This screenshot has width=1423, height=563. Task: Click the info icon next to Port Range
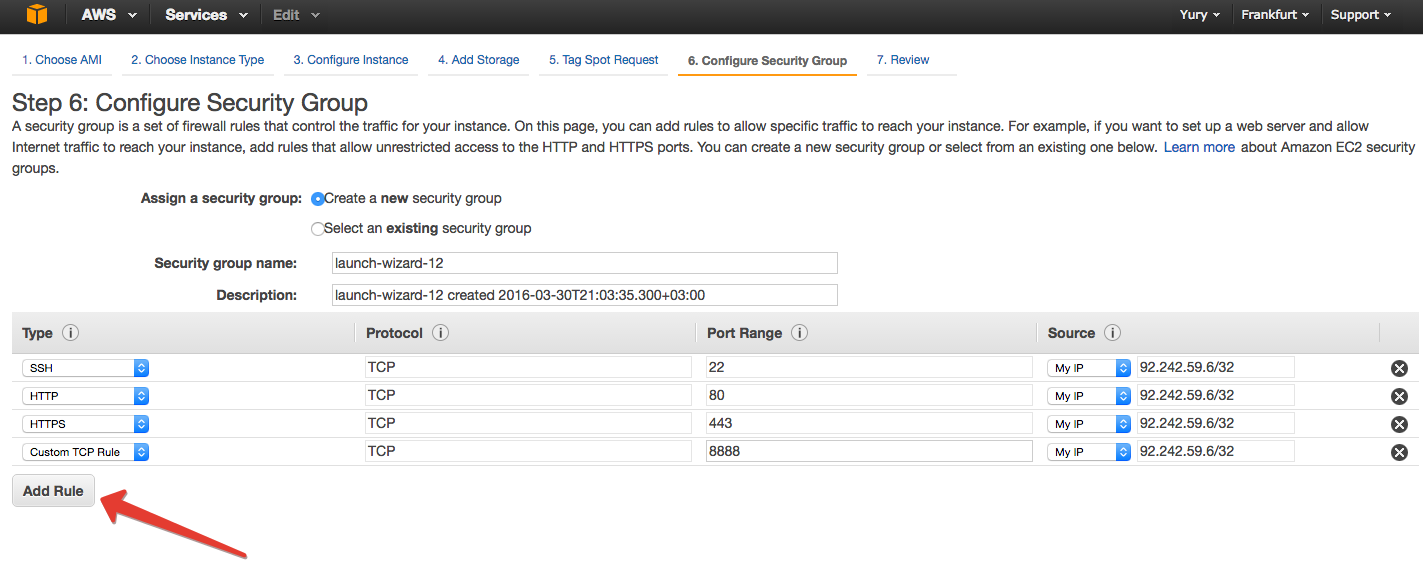[799, 333]
